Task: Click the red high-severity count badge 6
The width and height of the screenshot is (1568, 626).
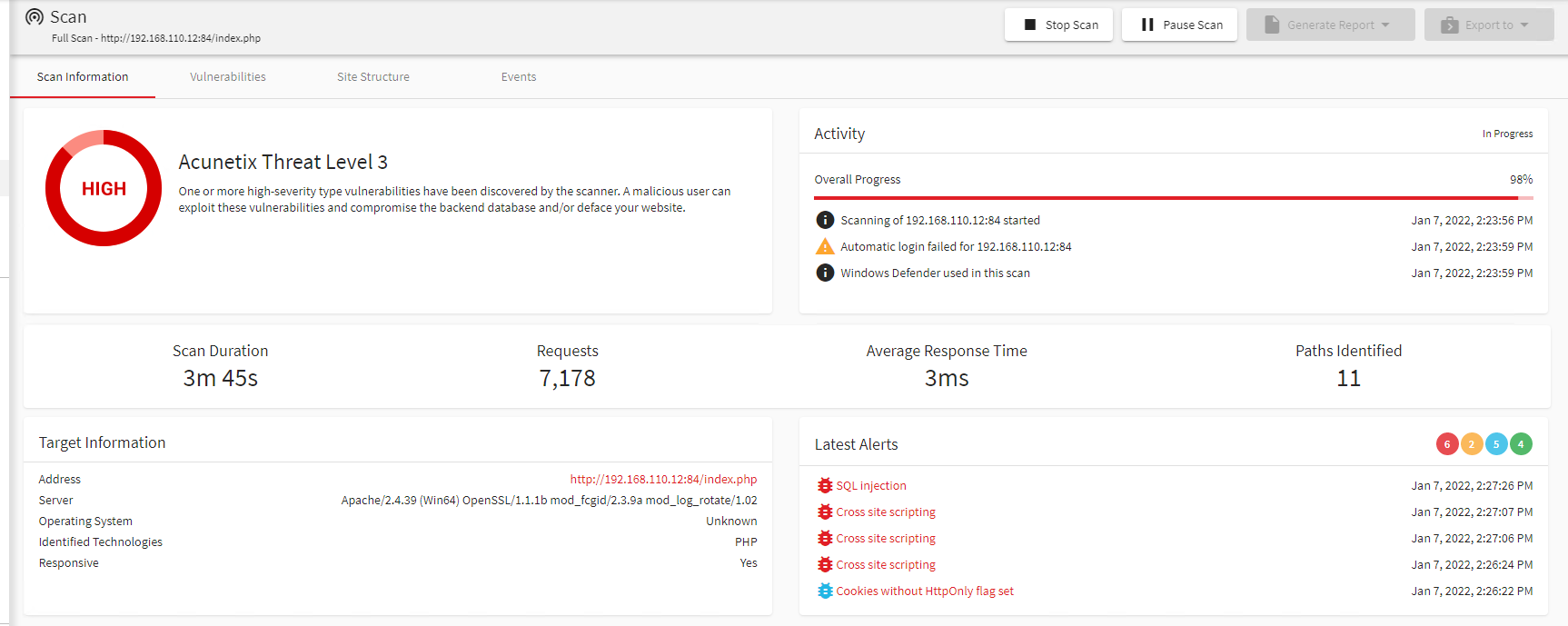Action: [x=1447, y=444]
